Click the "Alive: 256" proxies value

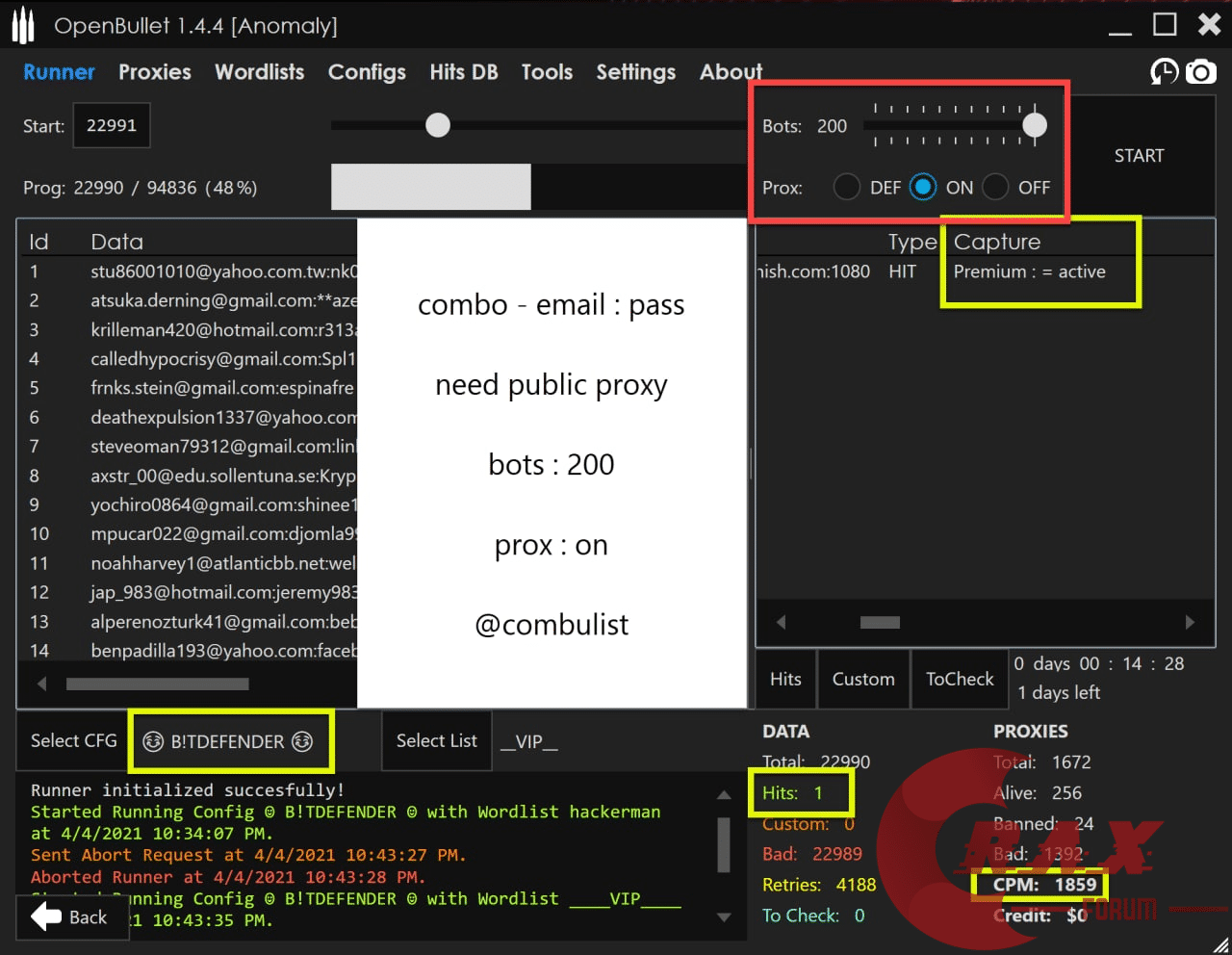pos(1038,793)
